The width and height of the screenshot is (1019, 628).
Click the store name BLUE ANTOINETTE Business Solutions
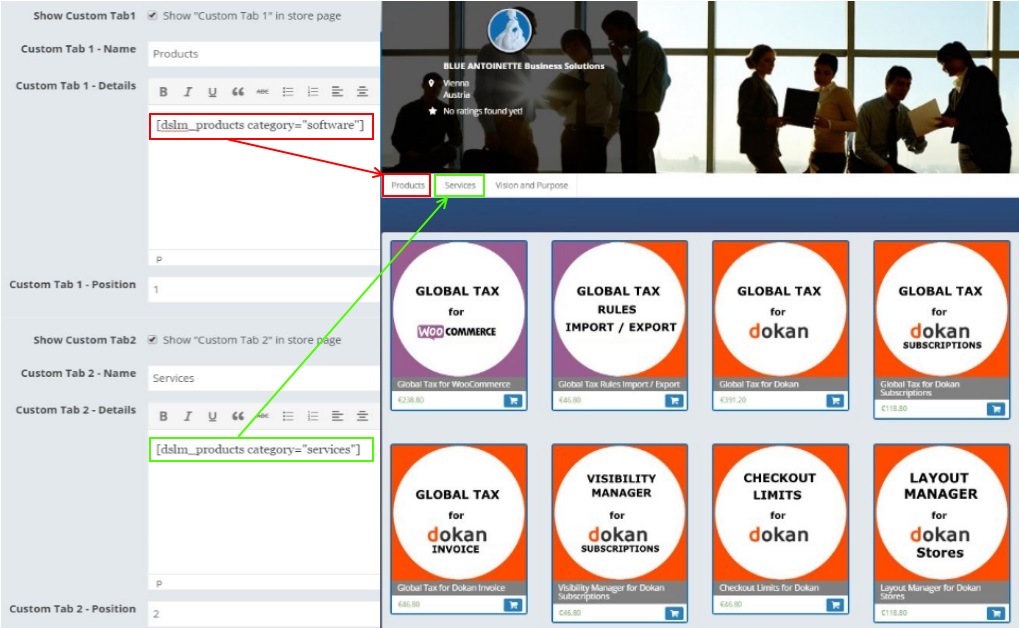(x=524, y=66)
